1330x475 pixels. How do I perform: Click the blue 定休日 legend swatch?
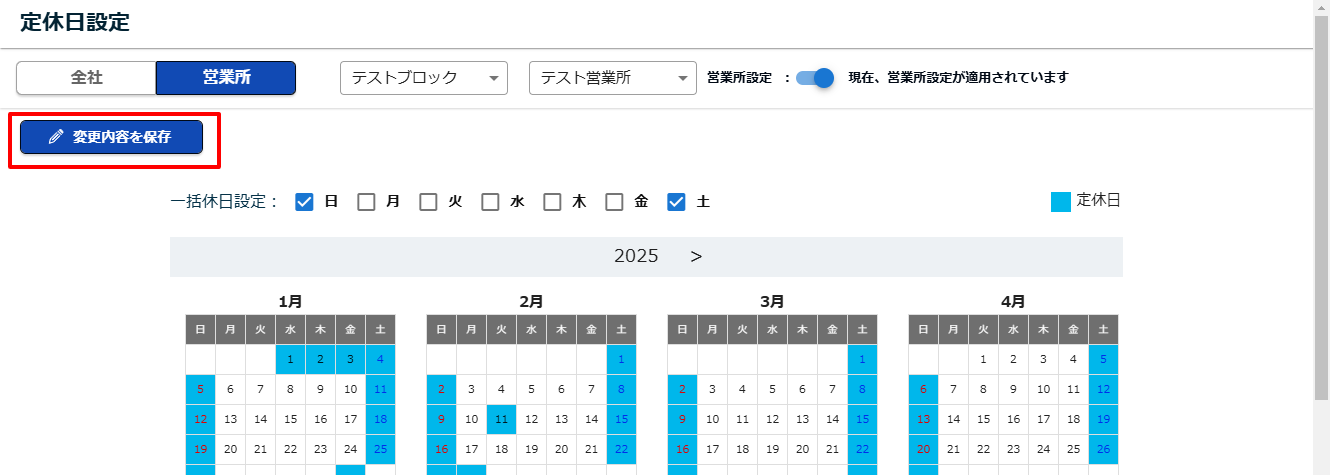point(1061,201)
